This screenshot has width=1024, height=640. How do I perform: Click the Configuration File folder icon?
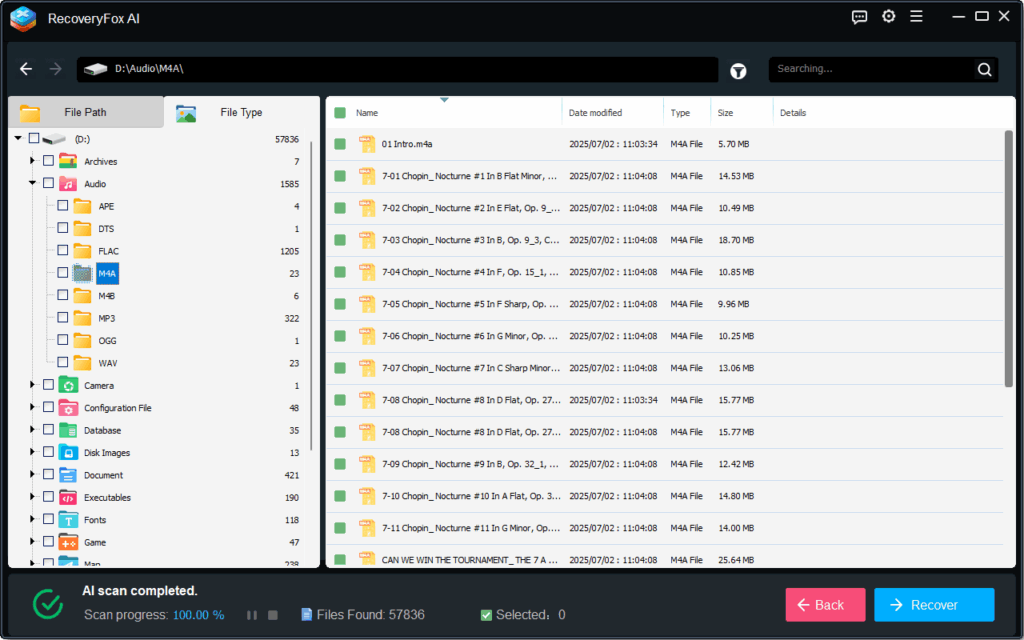(x=68, y=408)
